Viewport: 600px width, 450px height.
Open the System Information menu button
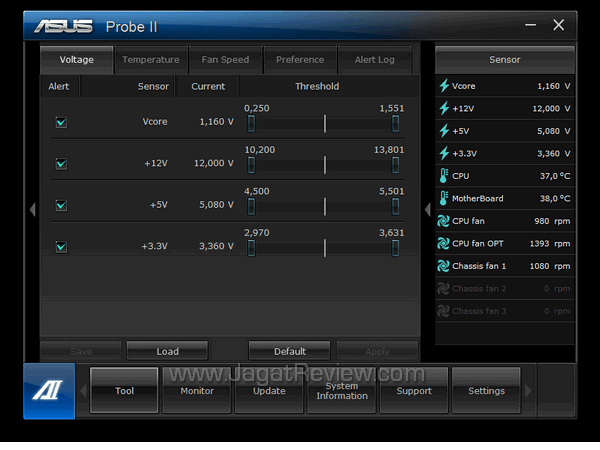point(342,391)
